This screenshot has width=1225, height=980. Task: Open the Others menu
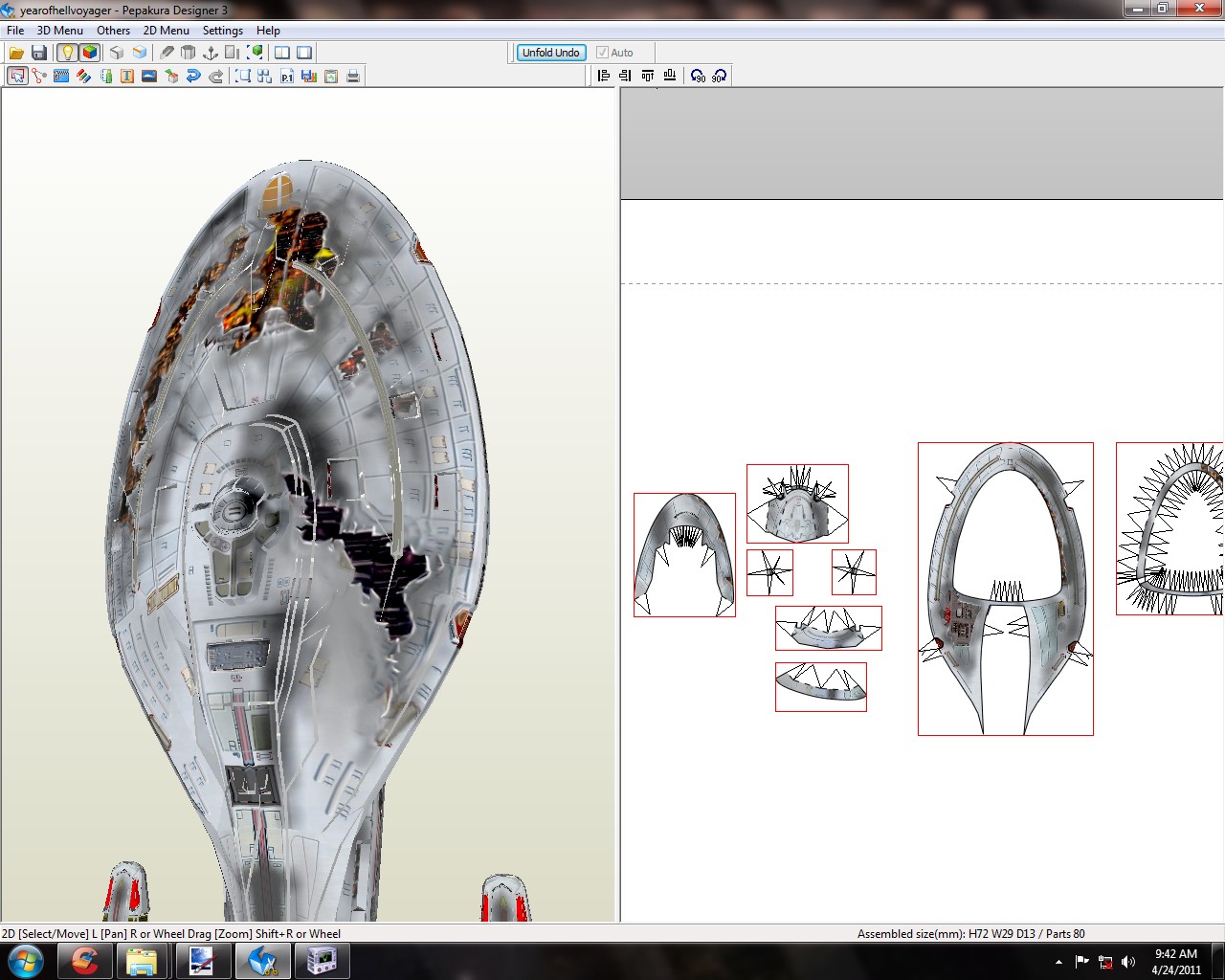pyautogui.click(x=113, y=31)
